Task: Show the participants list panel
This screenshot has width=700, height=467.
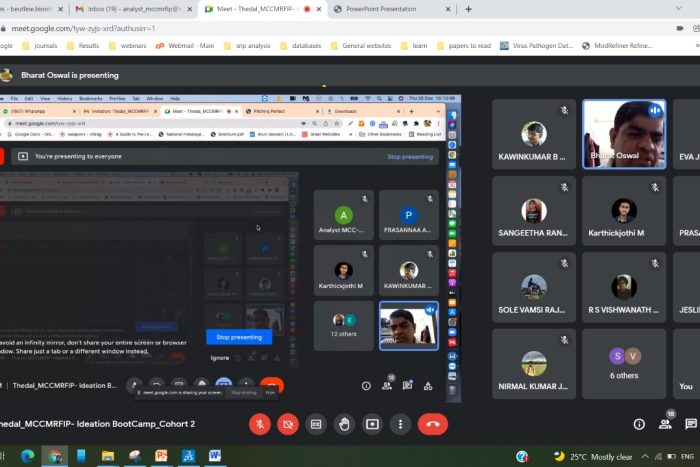Action: 665,424
